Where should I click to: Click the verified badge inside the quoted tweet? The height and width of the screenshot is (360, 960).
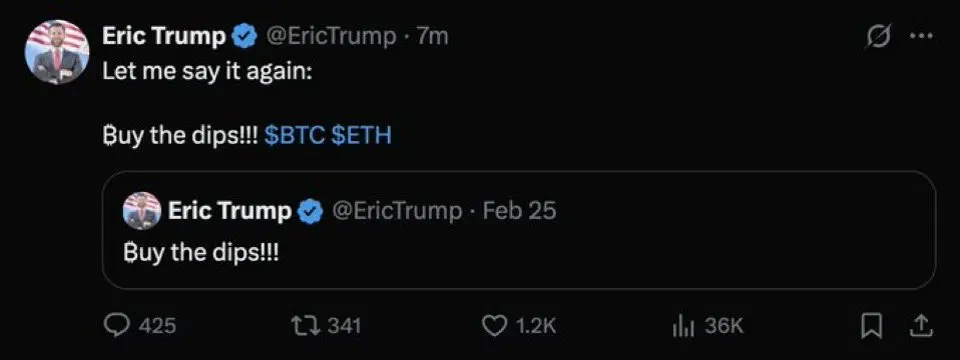point(310,211)
